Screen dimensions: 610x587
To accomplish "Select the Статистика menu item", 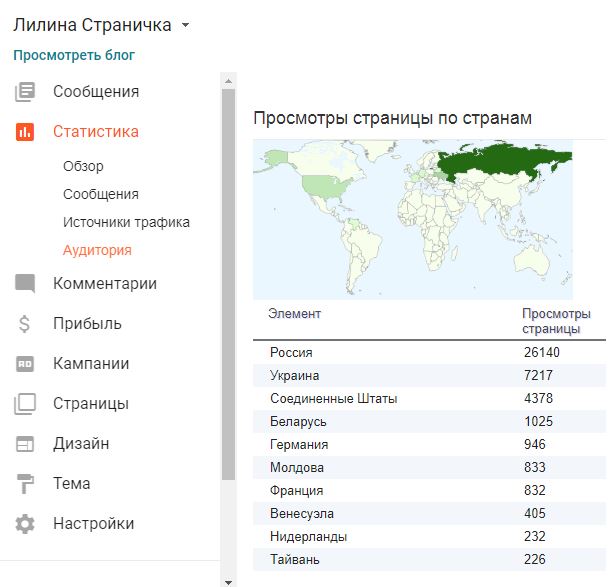I will [x=96, y=131].
